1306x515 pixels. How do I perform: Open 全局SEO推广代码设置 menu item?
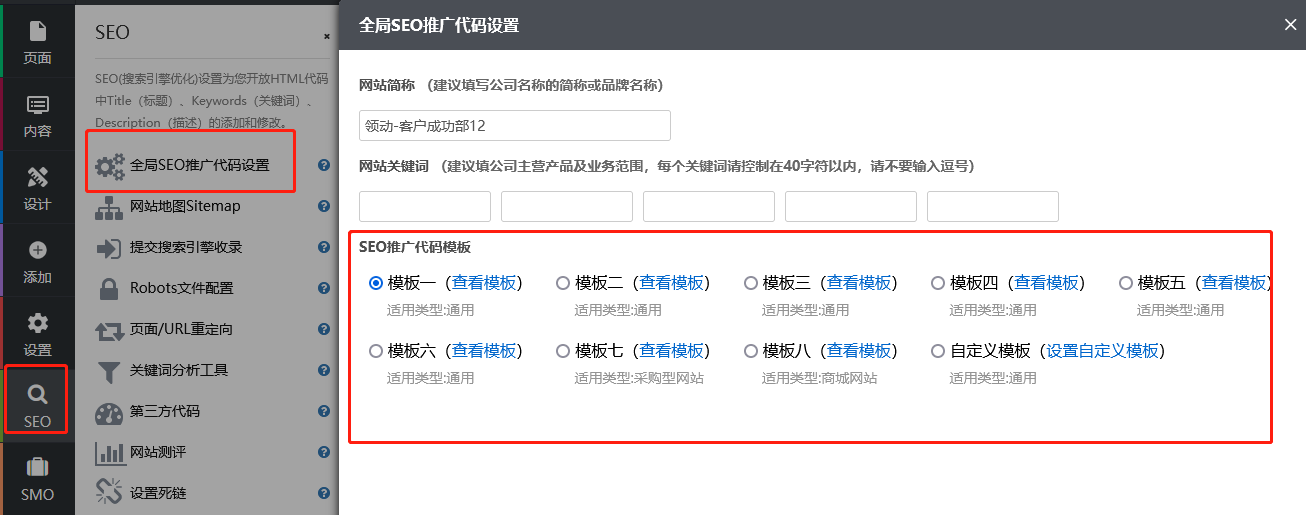199,165
